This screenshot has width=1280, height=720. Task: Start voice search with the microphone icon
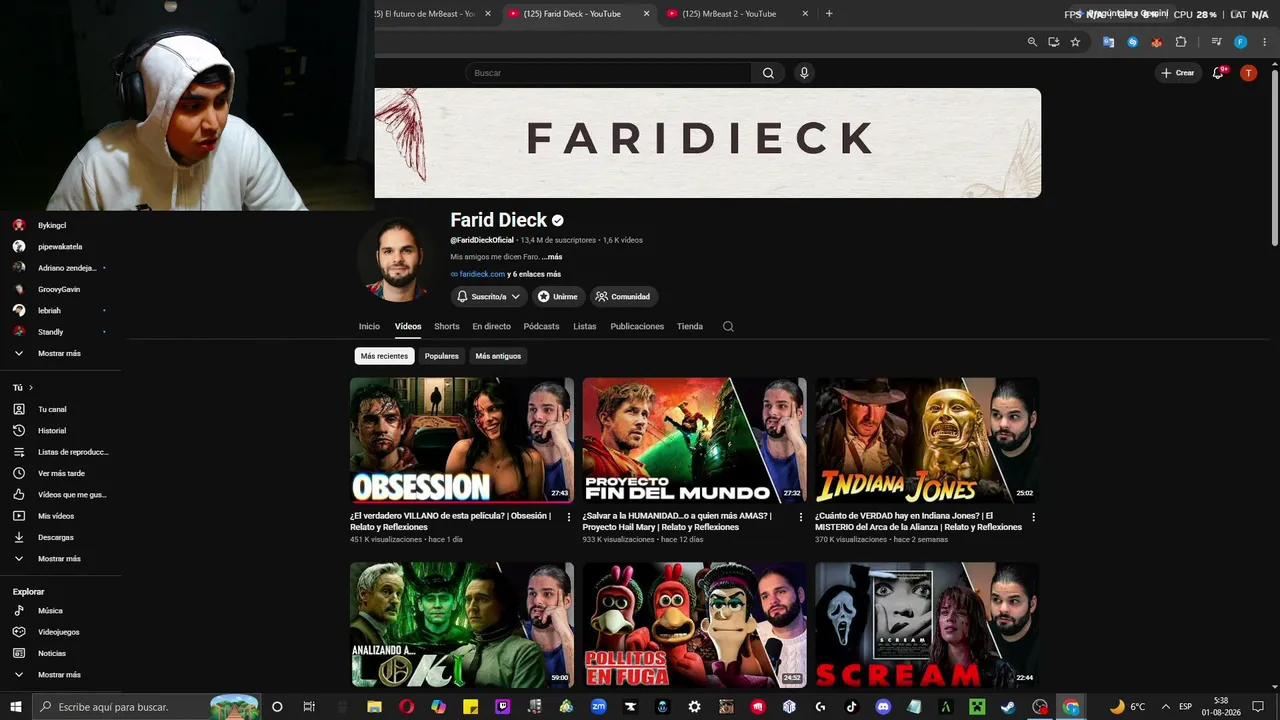[x=804, y=73]
